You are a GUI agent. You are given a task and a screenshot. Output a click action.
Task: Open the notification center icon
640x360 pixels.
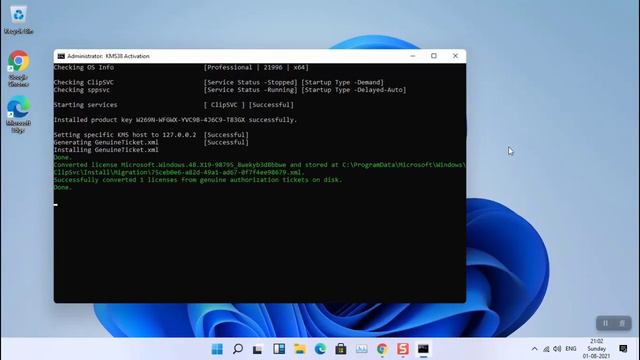click(623, 349)
